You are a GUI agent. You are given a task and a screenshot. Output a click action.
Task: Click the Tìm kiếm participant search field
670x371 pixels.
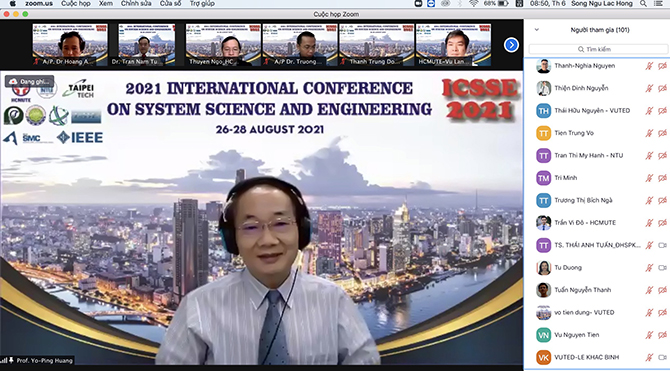[598, 49]
